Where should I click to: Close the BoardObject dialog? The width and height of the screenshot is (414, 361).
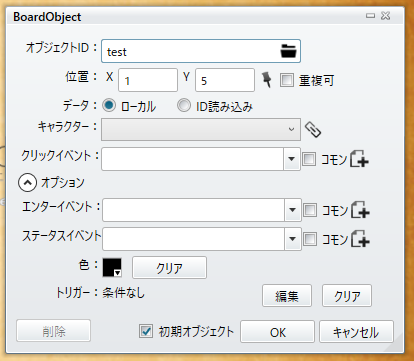(x=386, y=16)
